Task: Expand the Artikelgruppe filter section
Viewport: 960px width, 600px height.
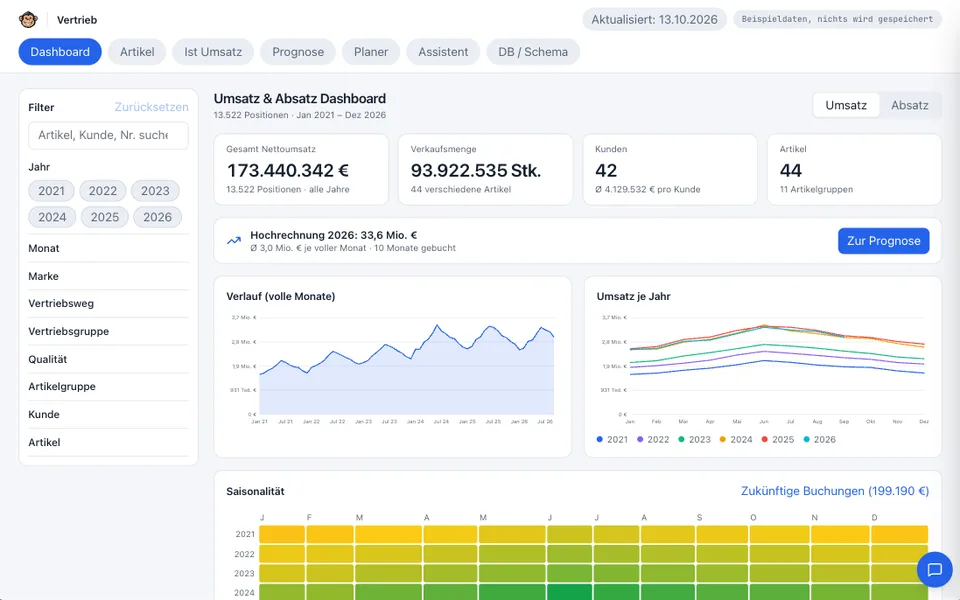Action: click(108, 387)
